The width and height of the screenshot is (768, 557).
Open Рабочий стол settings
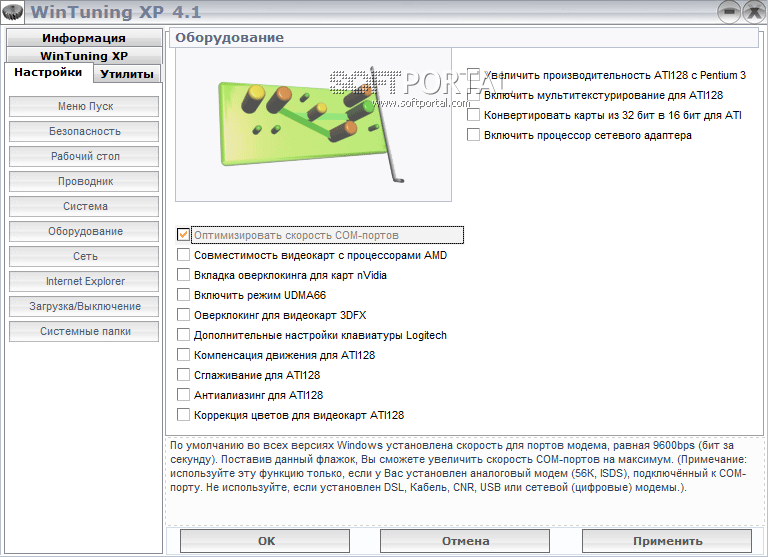coord(84,156)
